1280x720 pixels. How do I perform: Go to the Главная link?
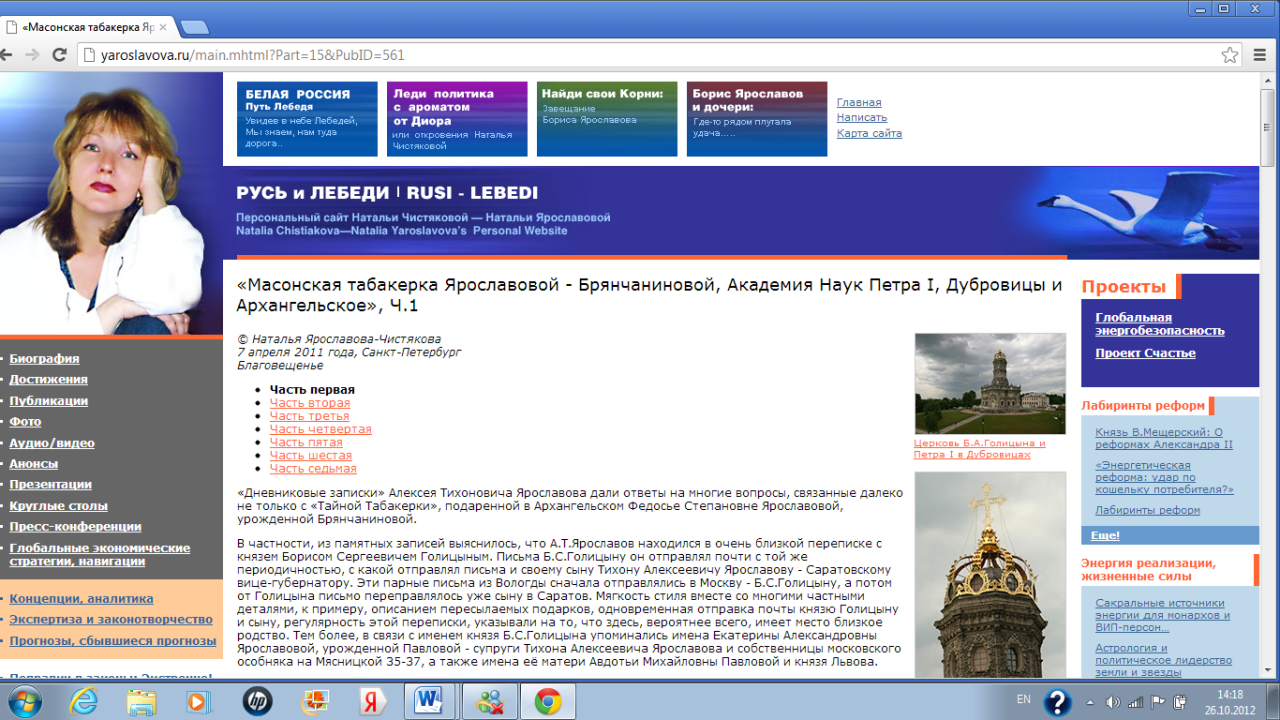point(859,103)
